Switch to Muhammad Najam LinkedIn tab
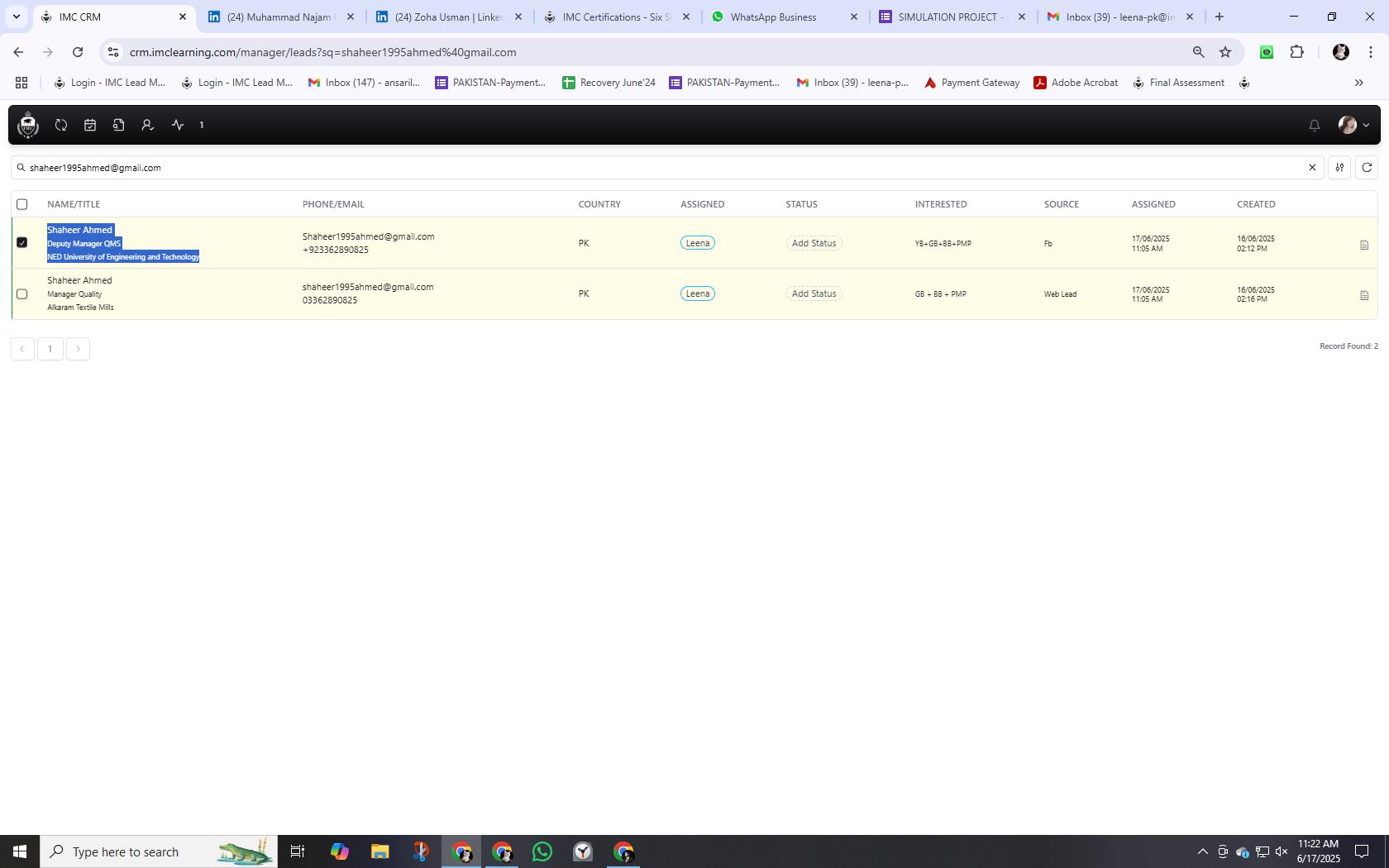1389x868 pixels. pos(281,17)
